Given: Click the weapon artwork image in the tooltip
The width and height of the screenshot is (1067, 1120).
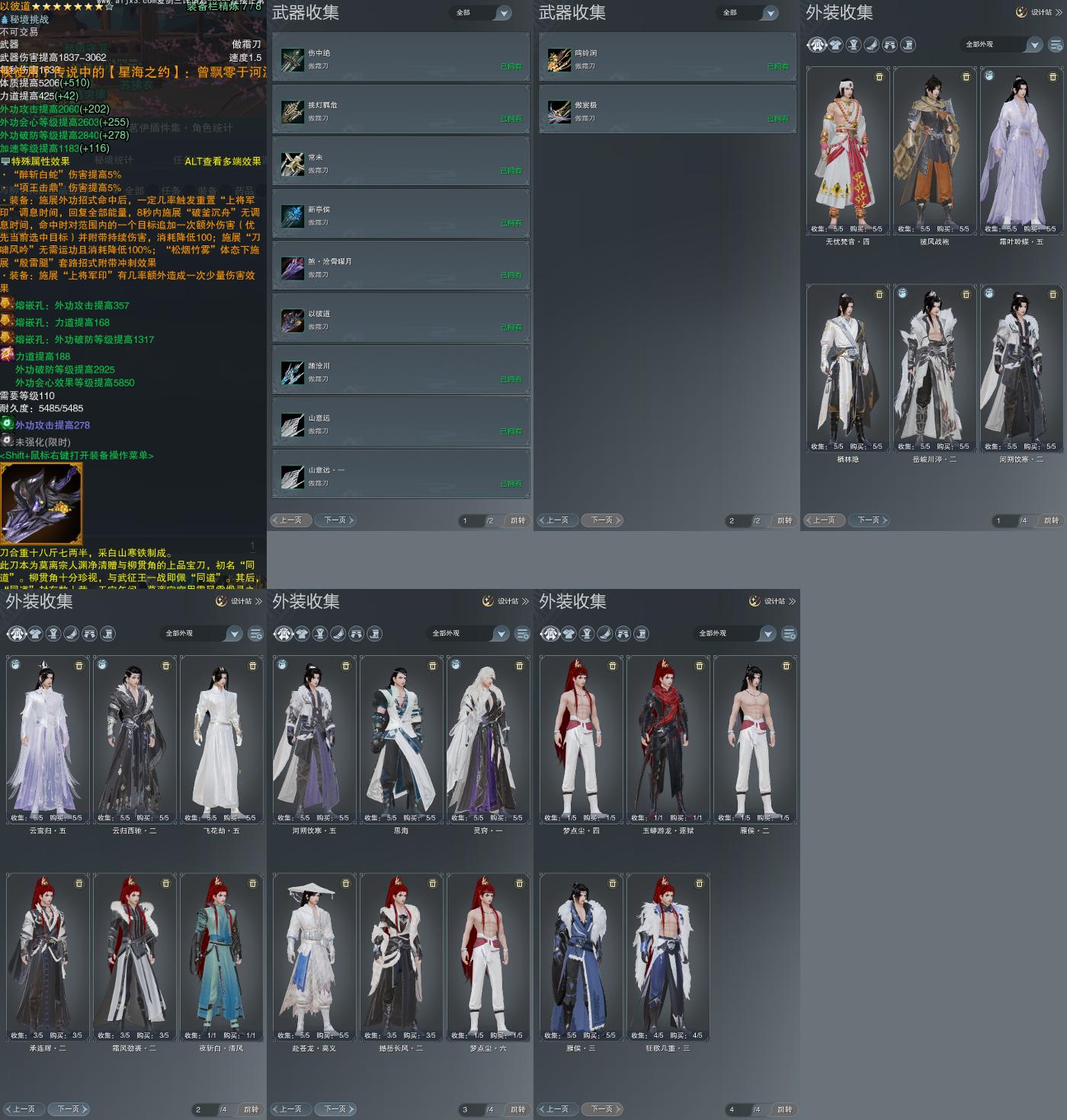Looking at the screenshot, I should tap(41, 504).
